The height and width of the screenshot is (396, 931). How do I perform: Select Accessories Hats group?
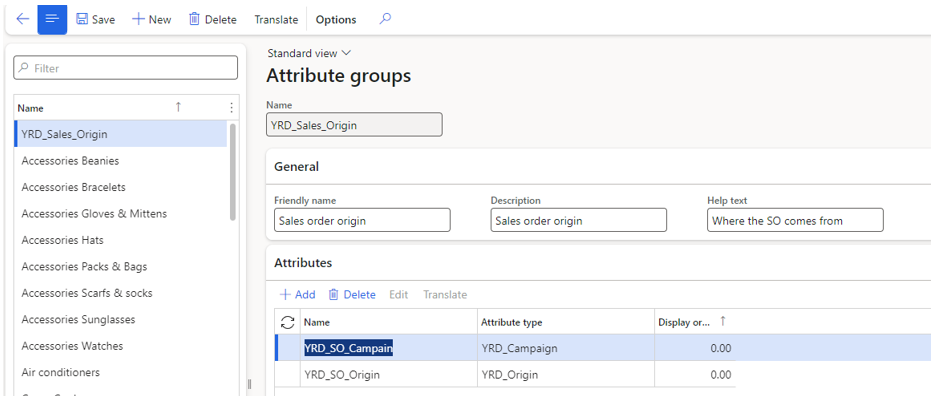click(x=121, y=240)
